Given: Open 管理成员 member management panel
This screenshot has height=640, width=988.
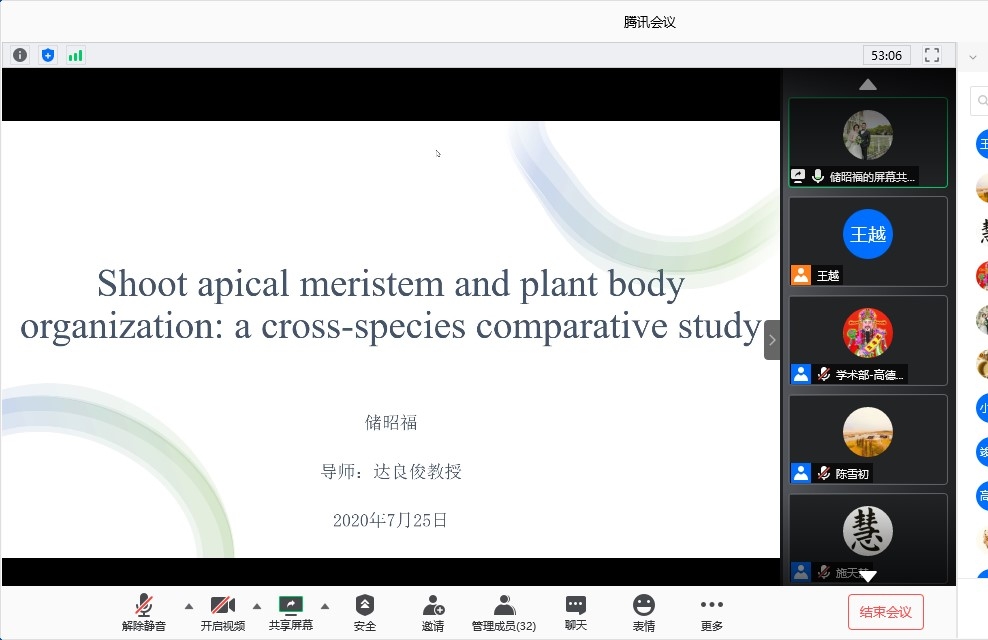Looking at the screenshot, I should click(x=504, y=612).
